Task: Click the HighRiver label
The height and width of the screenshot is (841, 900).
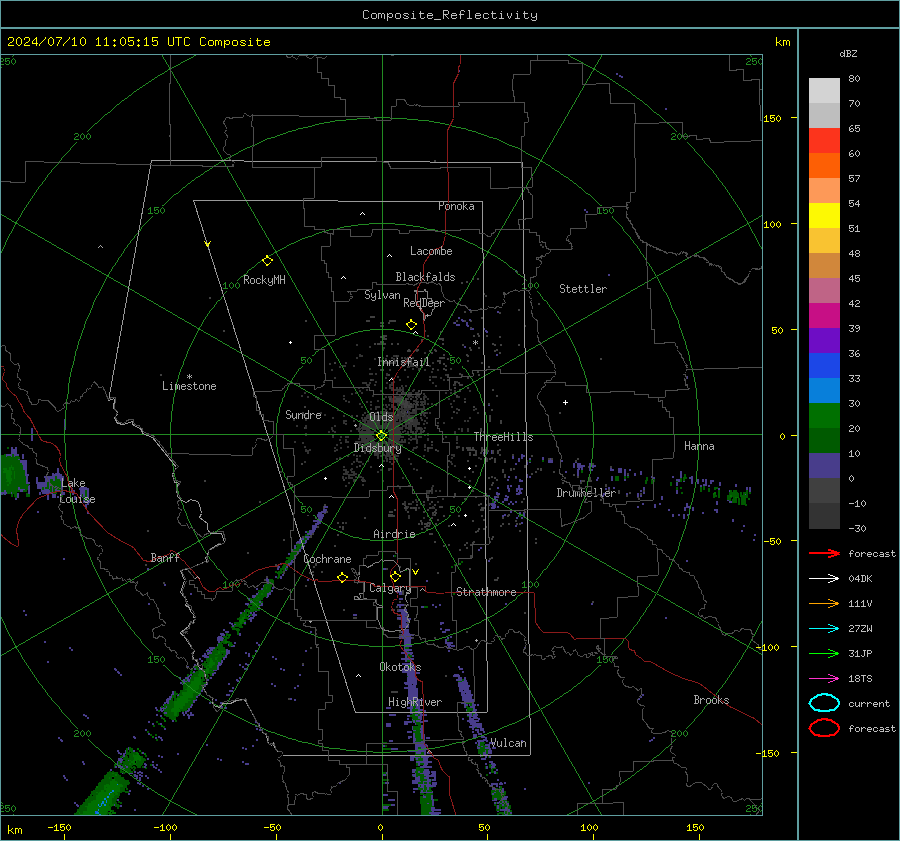Action: tap(415, 702)
